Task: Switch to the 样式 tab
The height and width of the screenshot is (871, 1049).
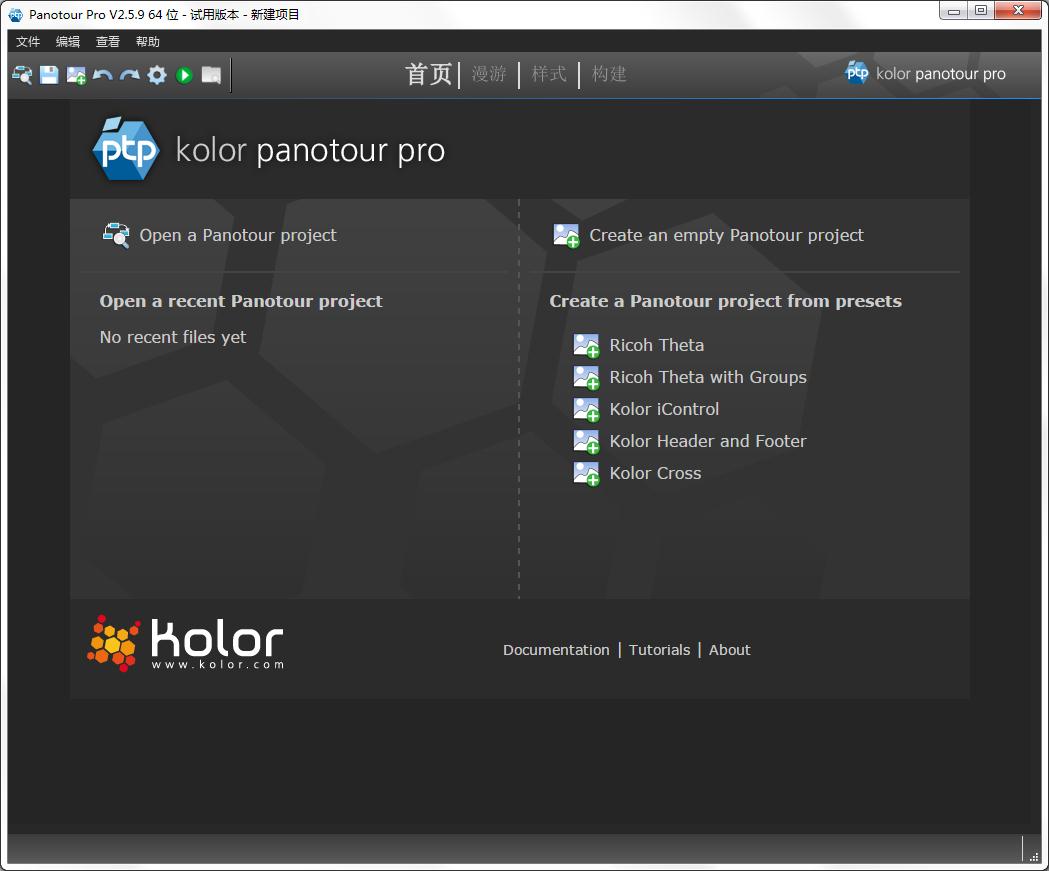Action: click(548, 74)
